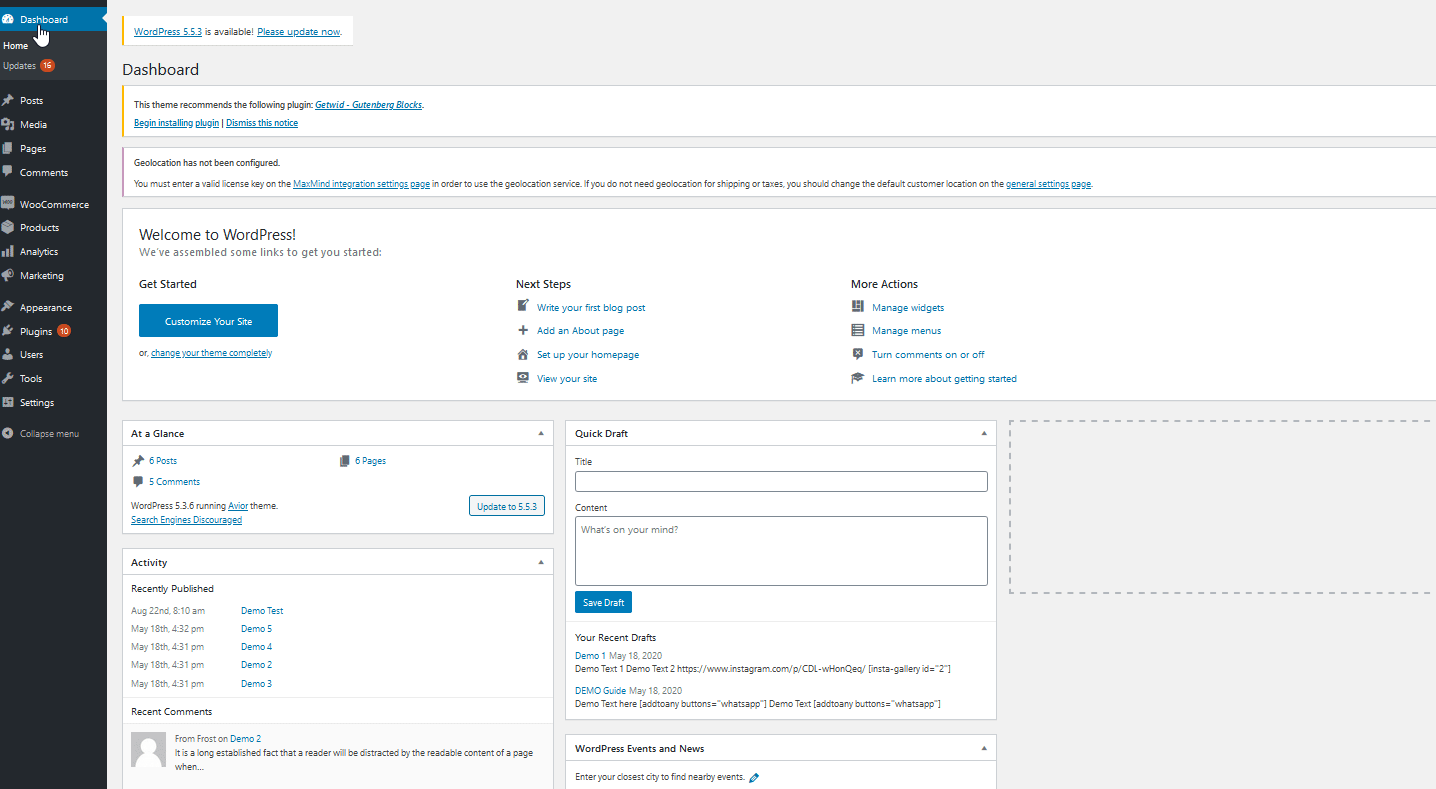1436x789 pixels.
Task: Click the Demo 2 link in recent comment
Action: (x=245, y=739)
